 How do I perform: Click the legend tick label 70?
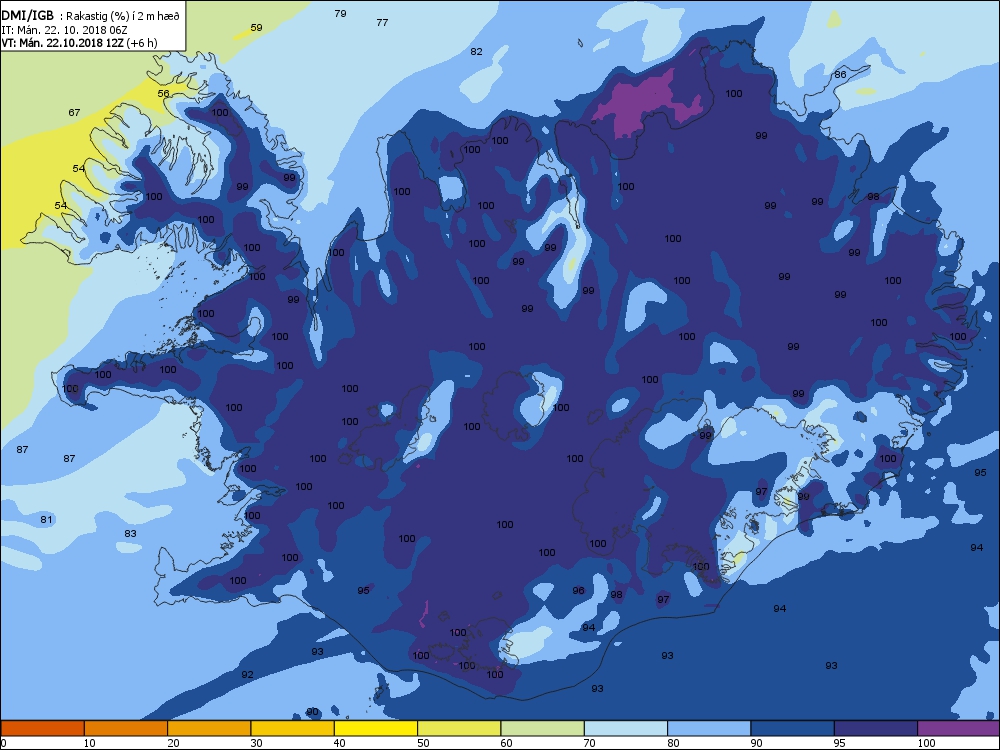(x=589, y=743)
